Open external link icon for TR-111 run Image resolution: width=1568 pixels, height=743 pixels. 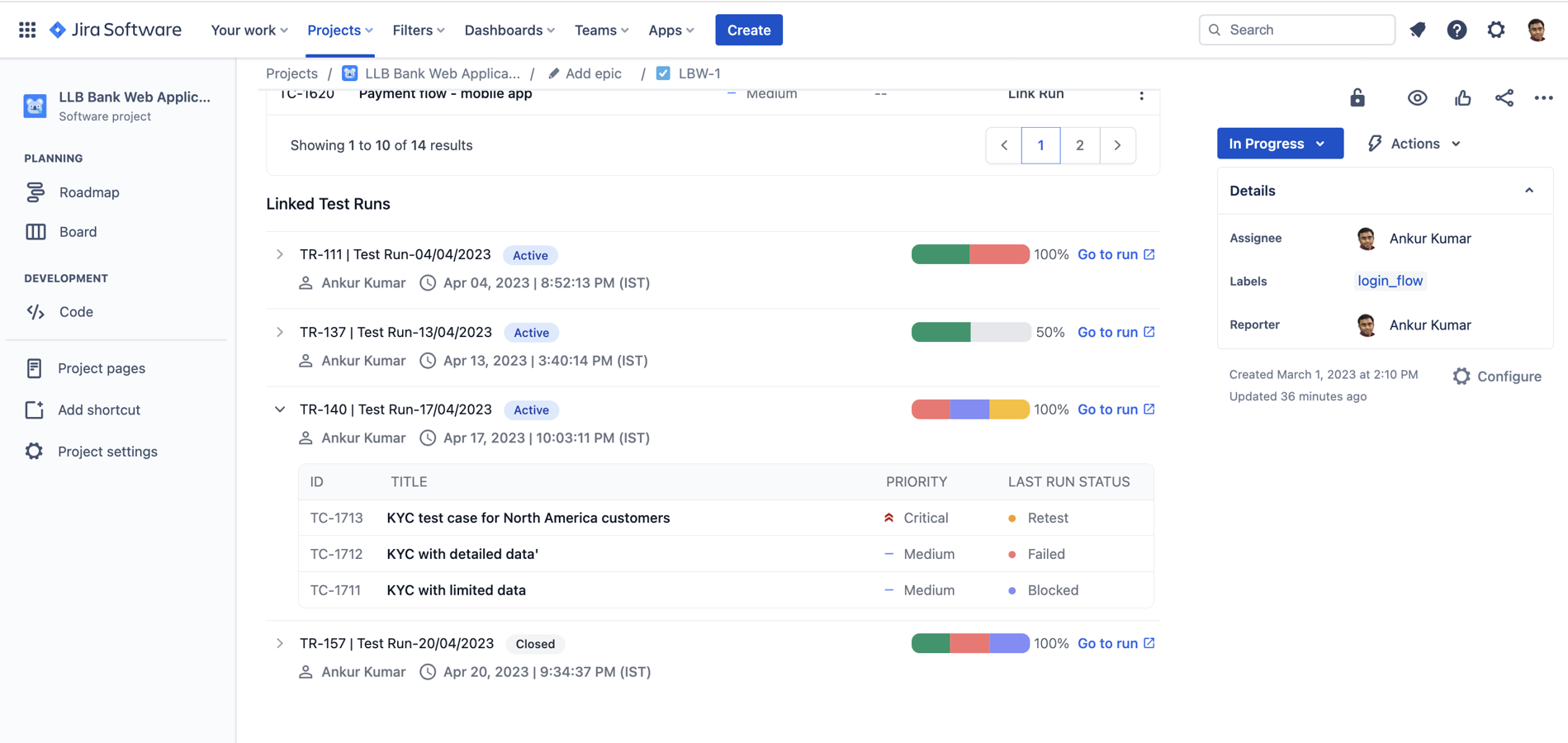(x=1149, y=254)
